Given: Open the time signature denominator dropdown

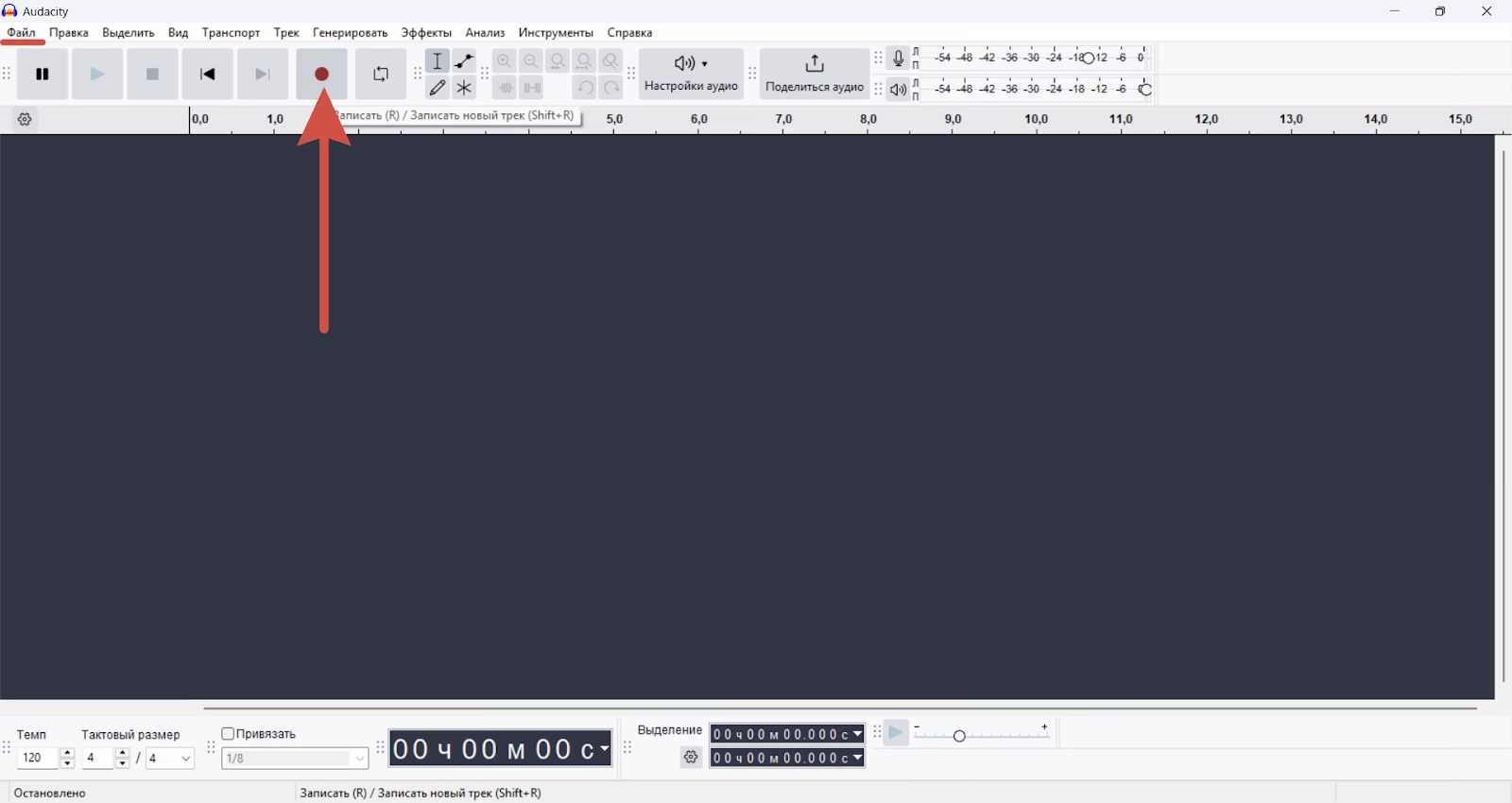Looking at the screenshot, I should coord(171,759).
